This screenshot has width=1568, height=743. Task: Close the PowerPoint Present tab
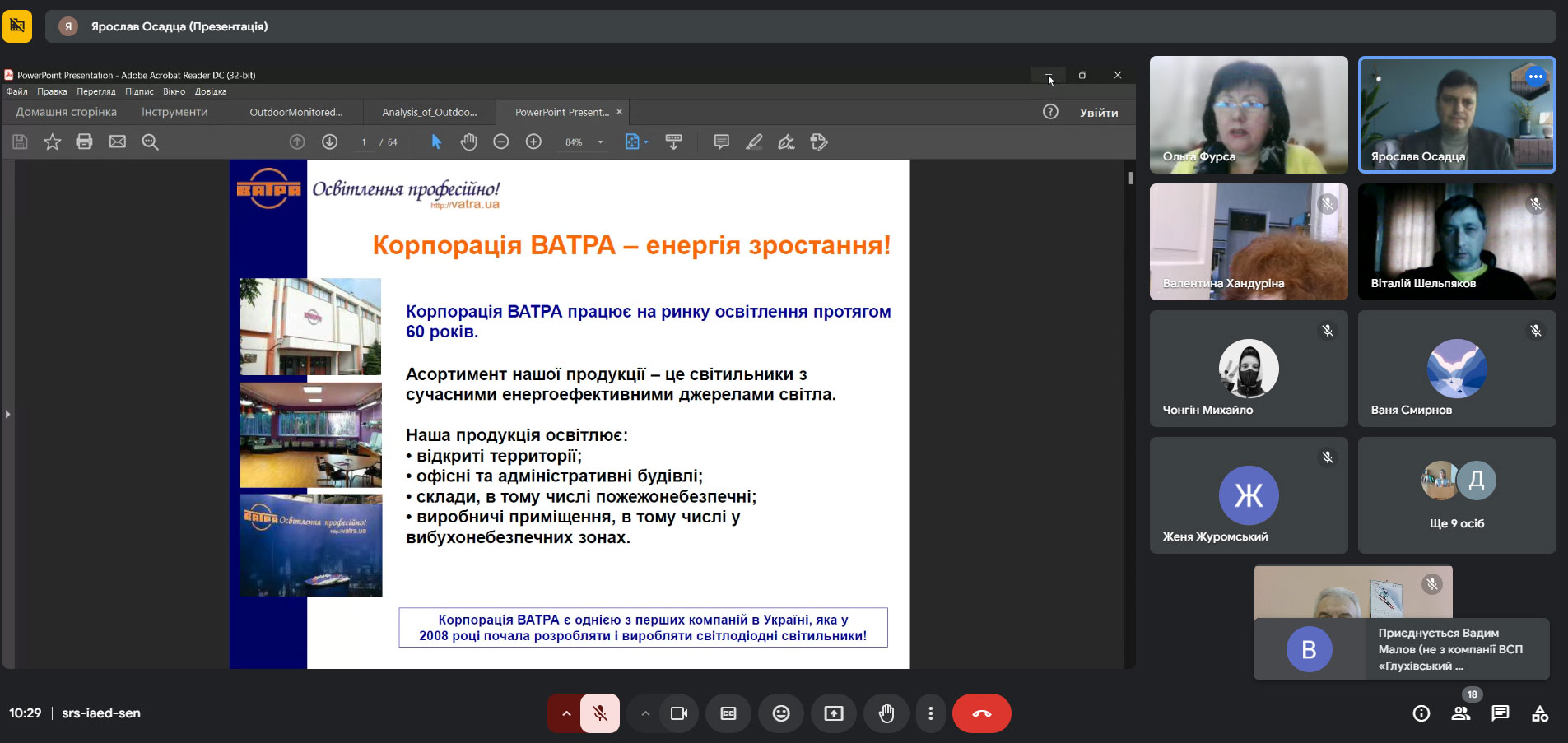click(x=620, y=112)
